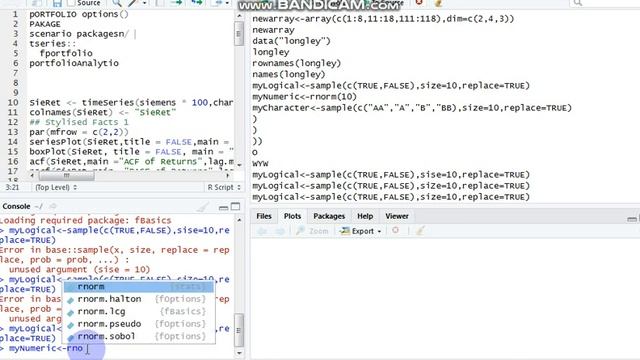Click editor line 6 portfolioAnalytio

(74, 63)
